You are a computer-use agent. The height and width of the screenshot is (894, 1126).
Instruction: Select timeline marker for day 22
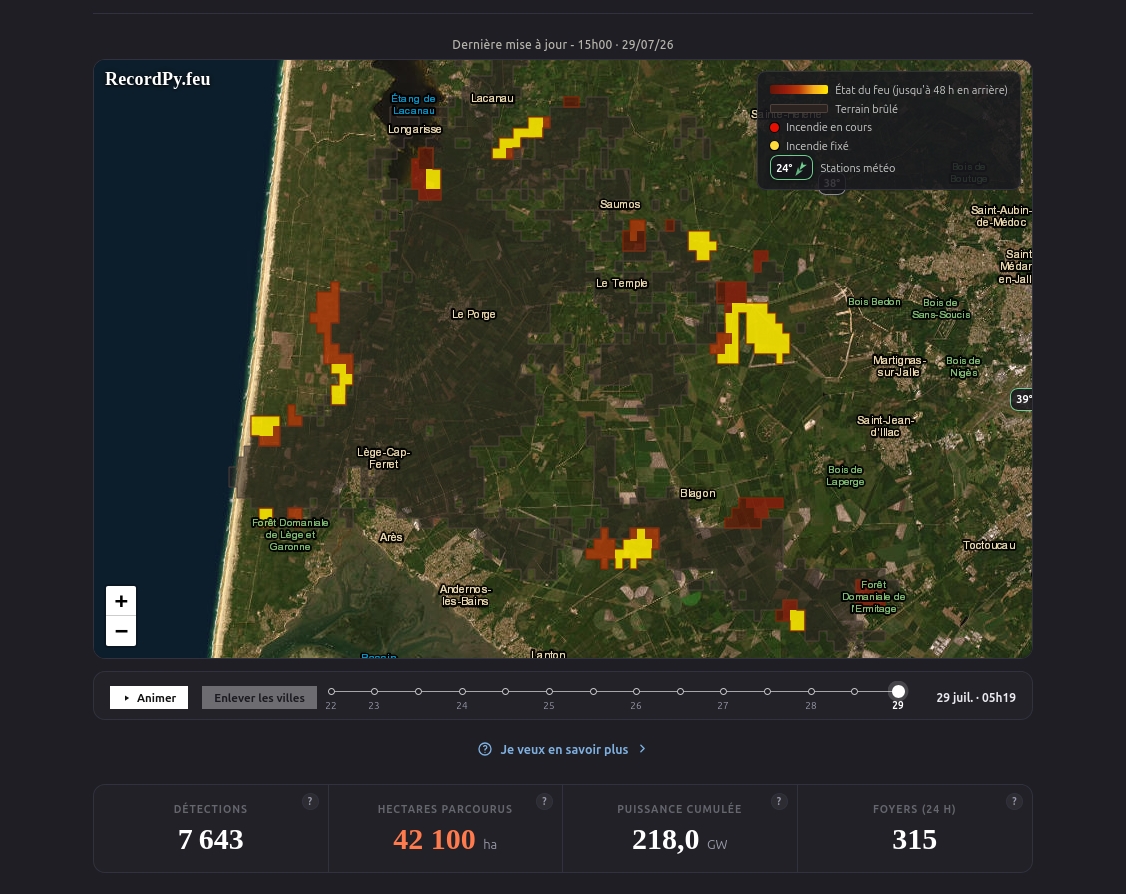pos(331,692)
